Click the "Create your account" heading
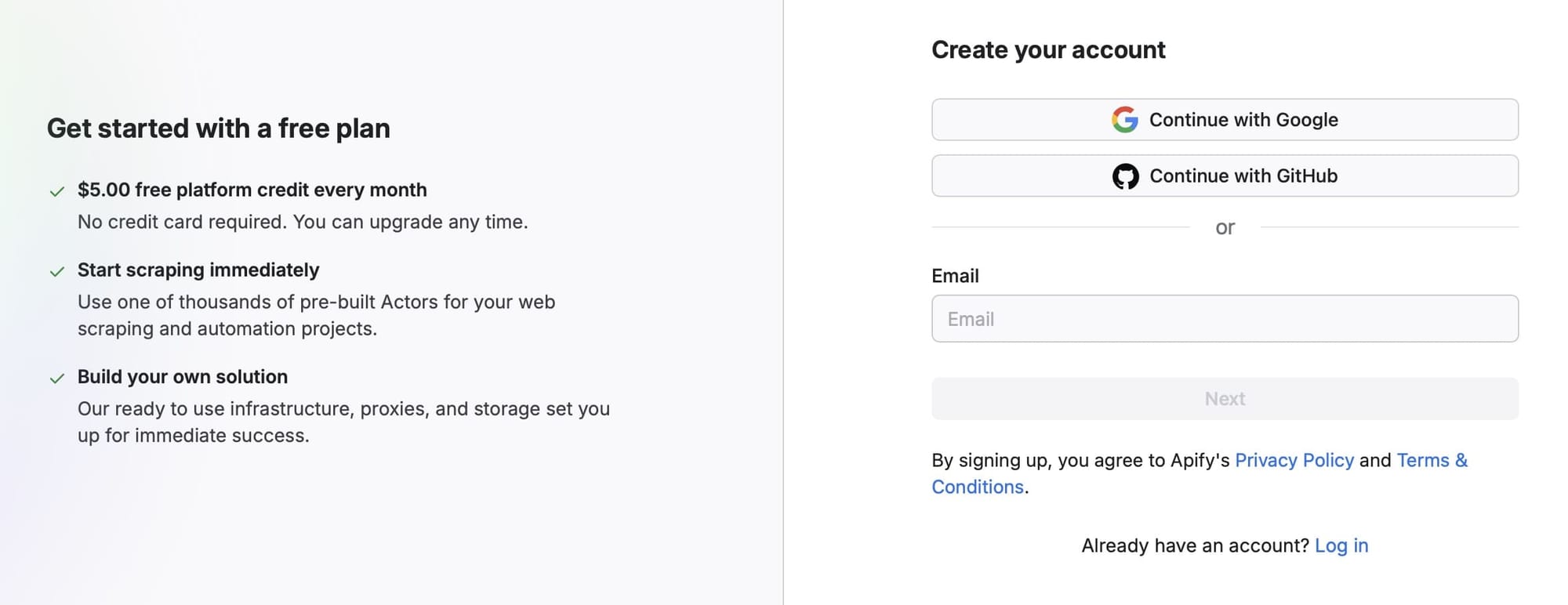This screenshot has height=605, width=1568. [x=1048, y=49]
